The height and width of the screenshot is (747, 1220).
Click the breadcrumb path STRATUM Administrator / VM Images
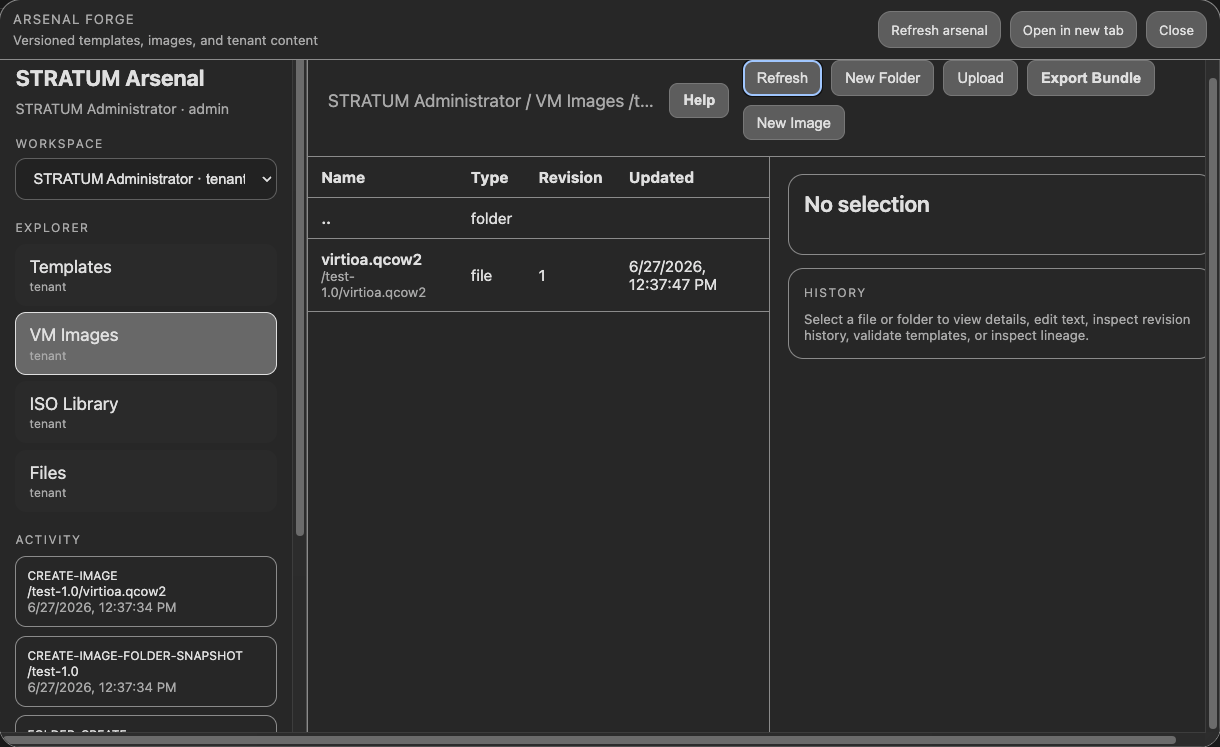click(491, 100)
